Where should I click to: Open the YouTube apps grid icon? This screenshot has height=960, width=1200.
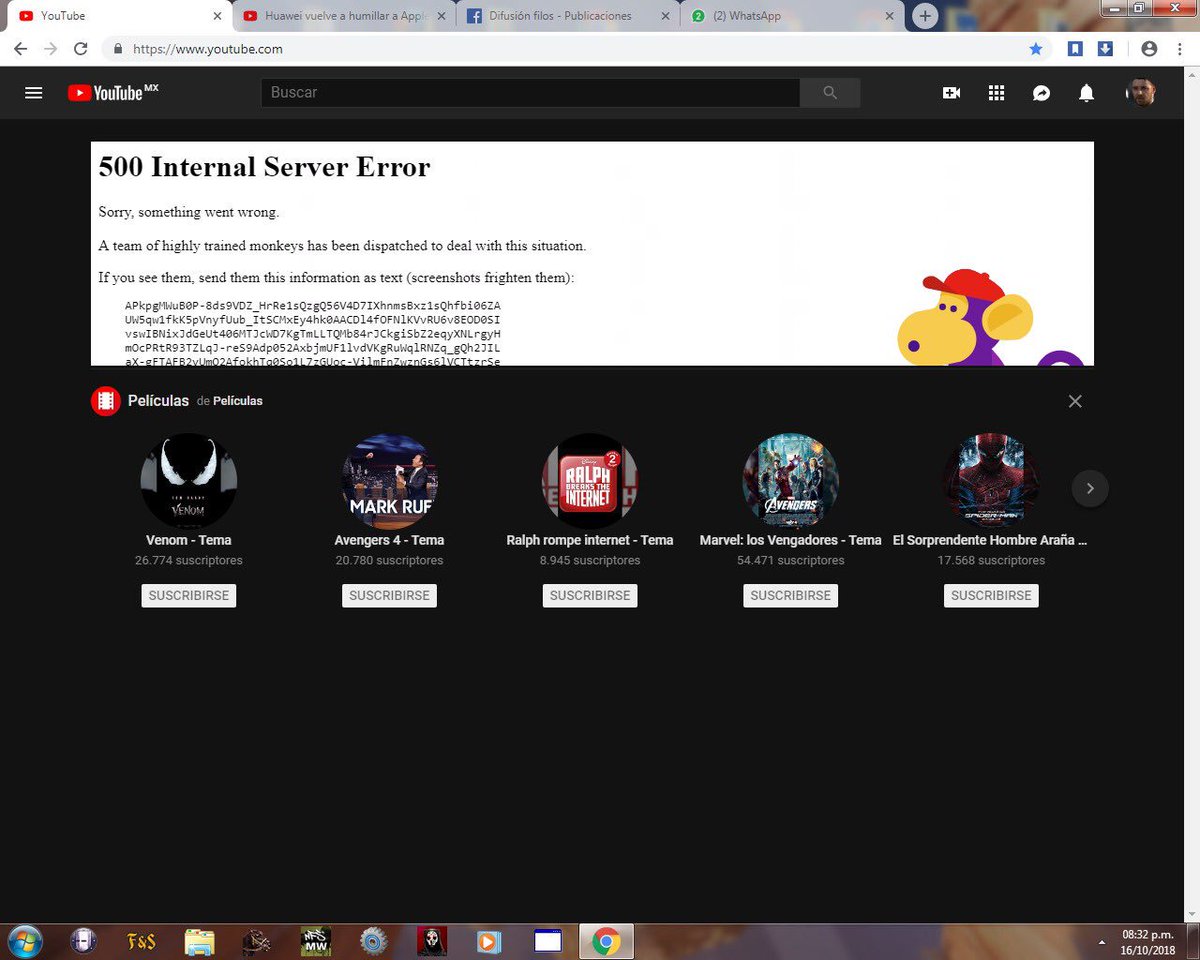tap(996, 93)
